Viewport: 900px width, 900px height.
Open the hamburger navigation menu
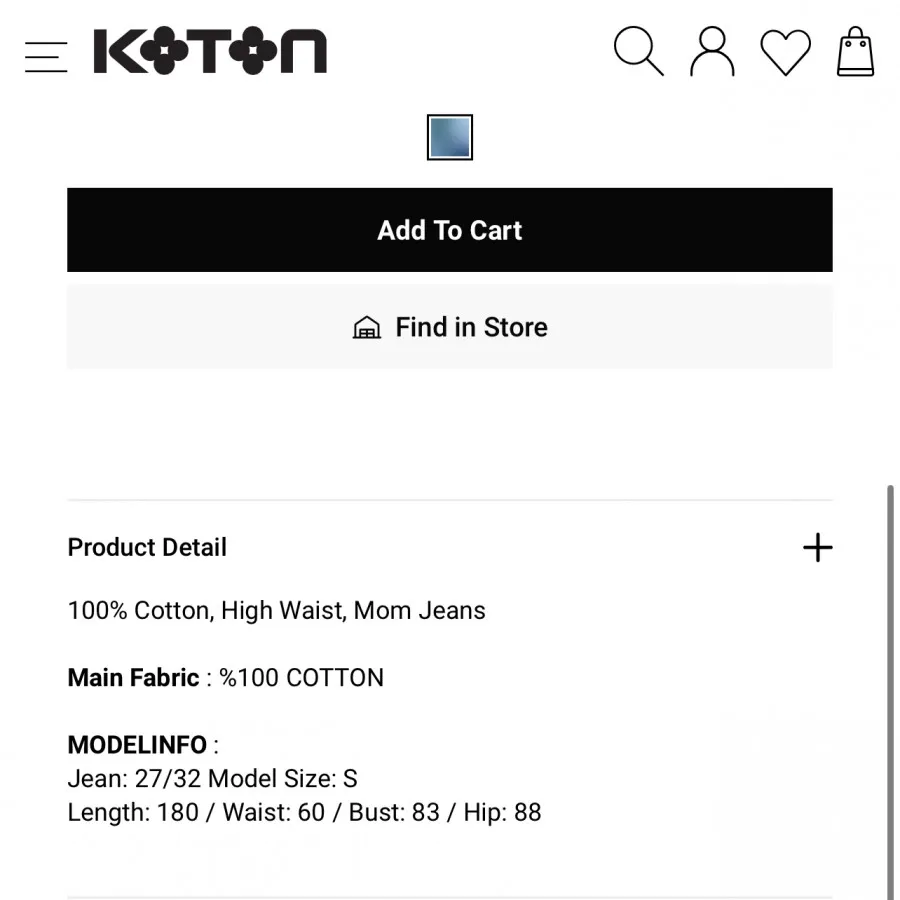pos(46,56)
